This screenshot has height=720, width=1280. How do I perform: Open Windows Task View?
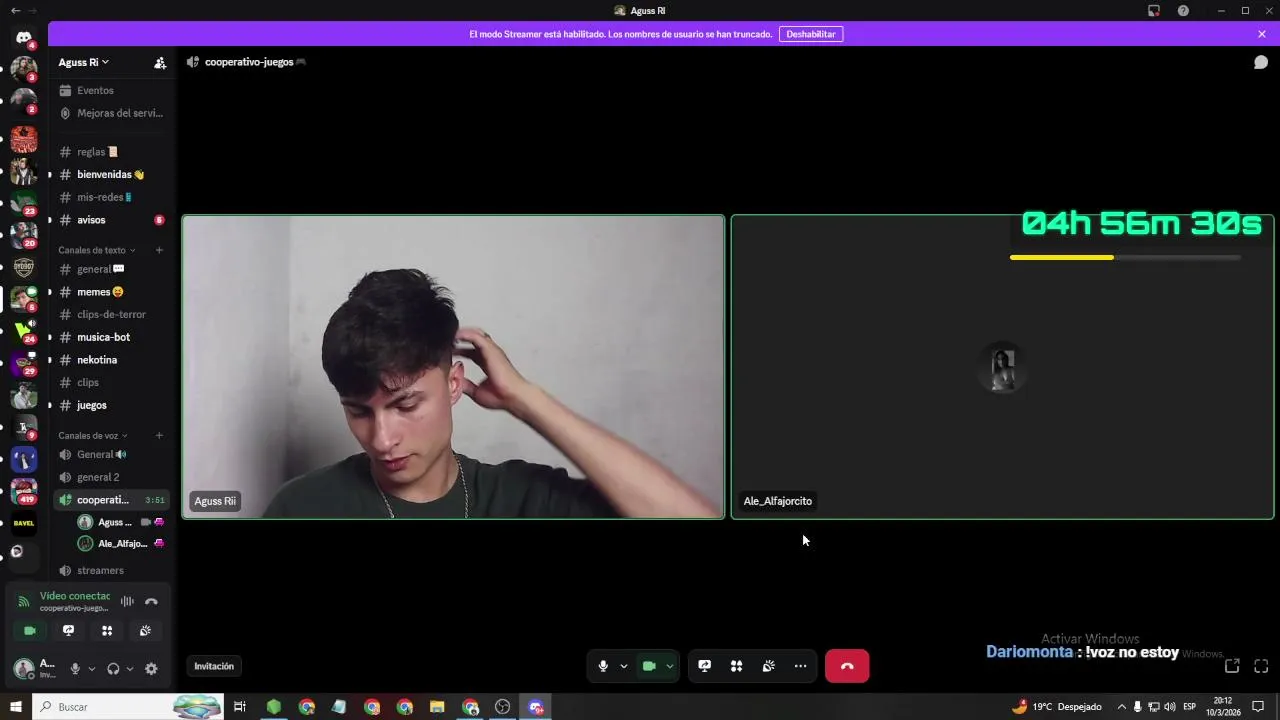(240, 707)
